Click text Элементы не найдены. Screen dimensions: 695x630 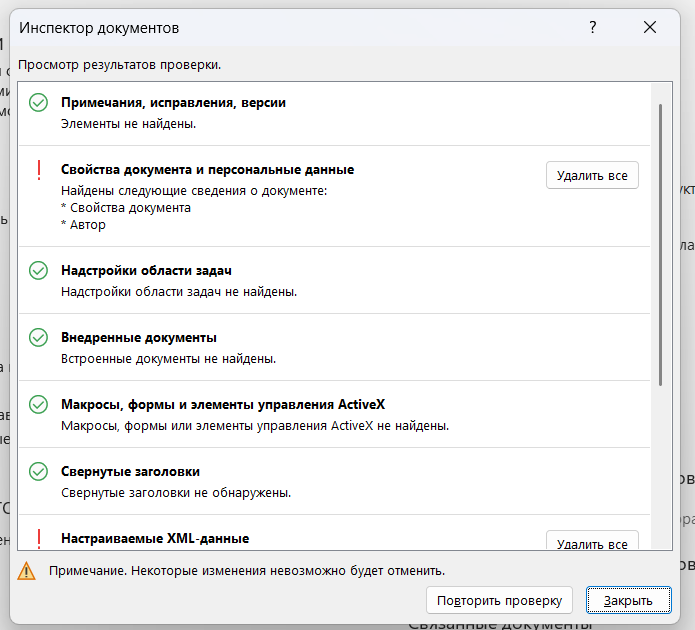tap(129, 124)
